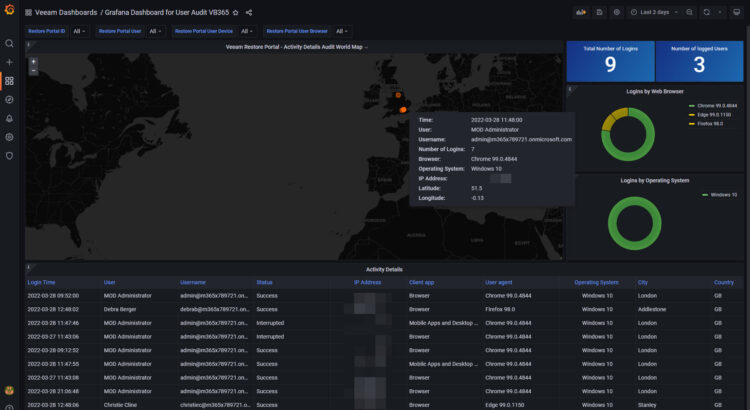Viewport: 750px width, 410px height.
Task: Sort table by City column
Action: click(x=642, y=282)
